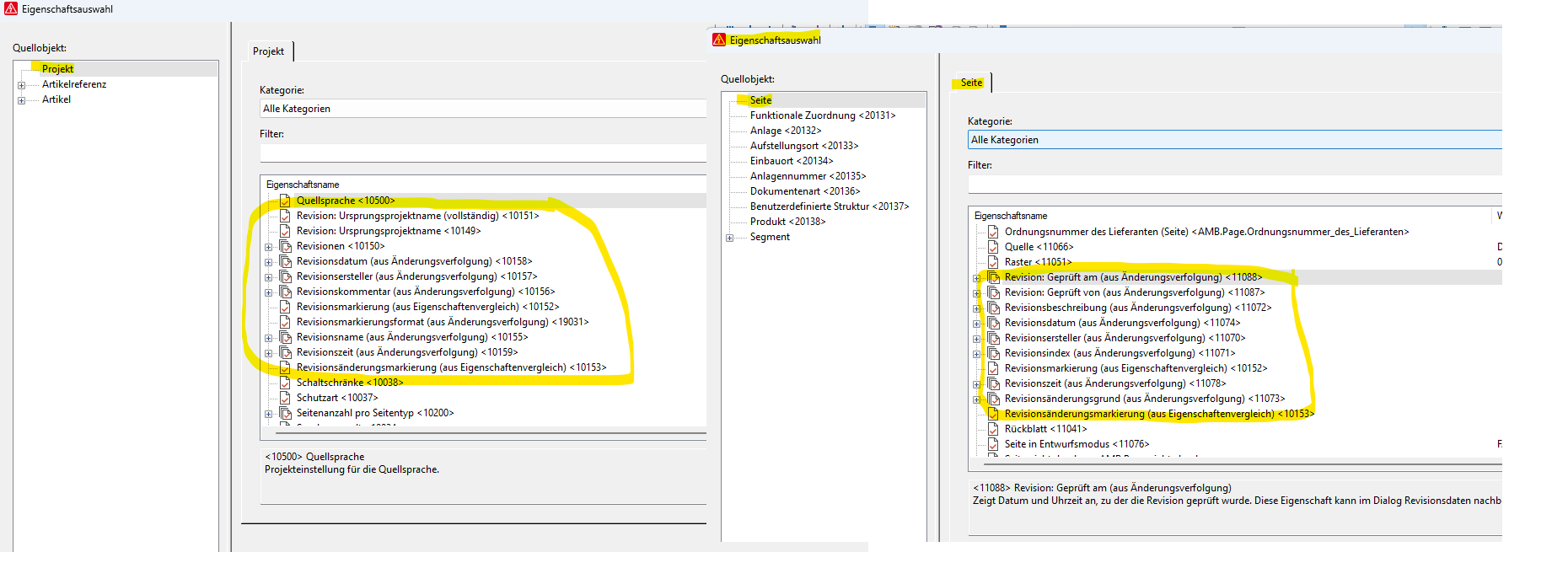Click icon of Ordnungsnummer des Lieferanten (Seite)
The image size is (1568, 568).
click(993, 232)
